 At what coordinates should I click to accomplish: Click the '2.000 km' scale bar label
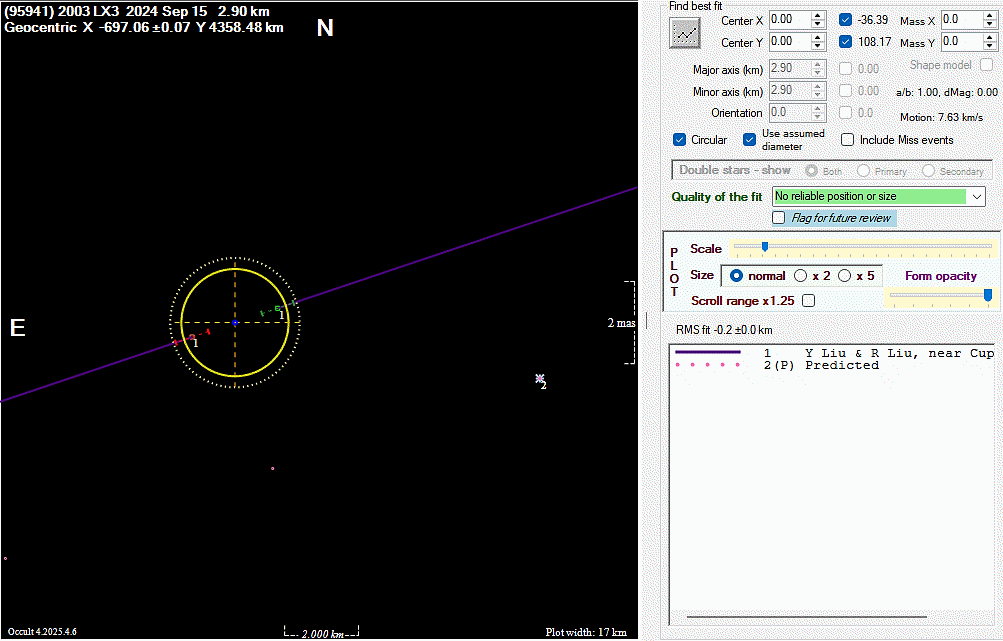tap(322, 634)
